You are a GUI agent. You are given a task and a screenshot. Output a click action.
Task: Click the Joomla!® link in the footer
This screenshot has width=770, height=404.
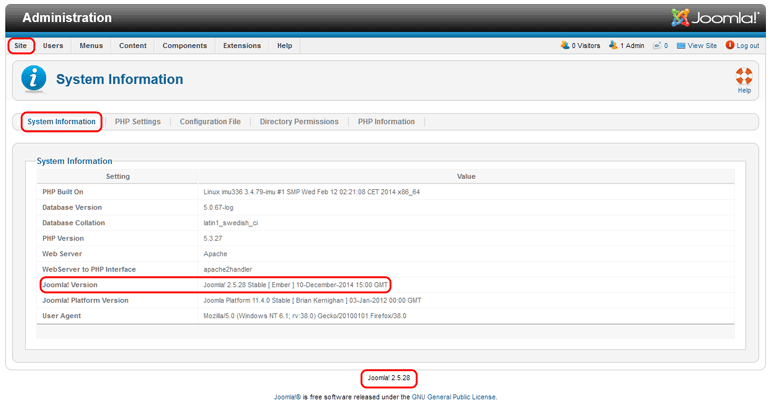[287, 397]
